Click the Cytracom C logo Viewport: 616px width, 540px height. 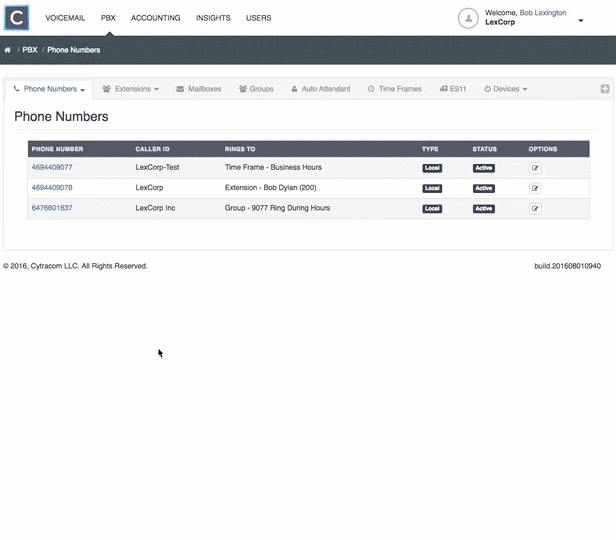click(16, 18)
